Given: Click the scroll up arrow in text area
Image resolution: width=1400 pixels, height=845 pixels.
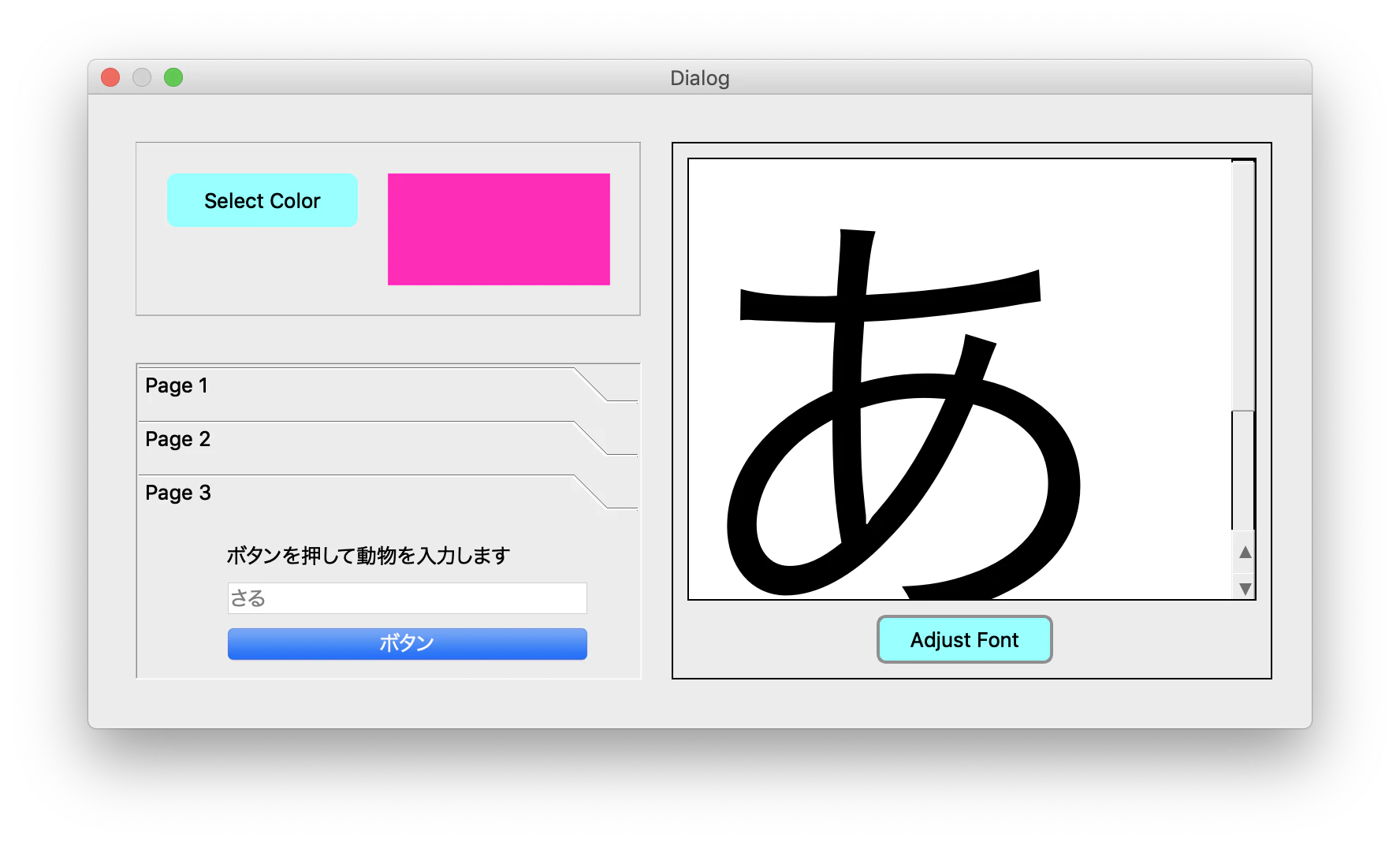Looking at the screenshot, I should [x=1245, y=552].
